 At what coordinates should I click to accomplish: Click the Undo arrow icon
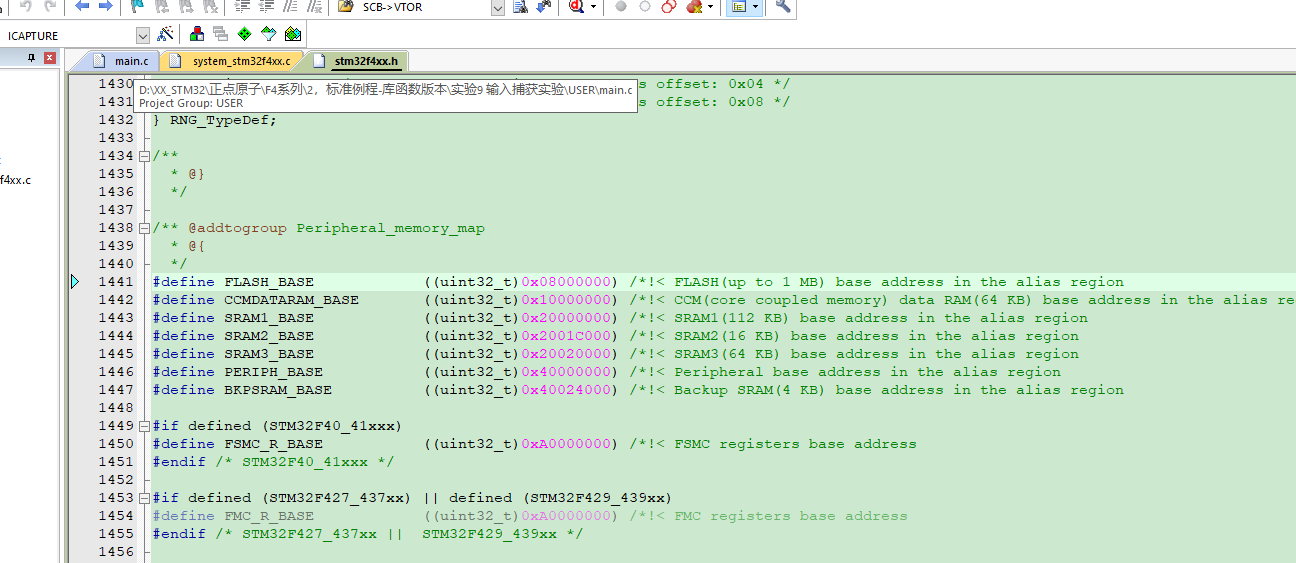click(26, 6)
